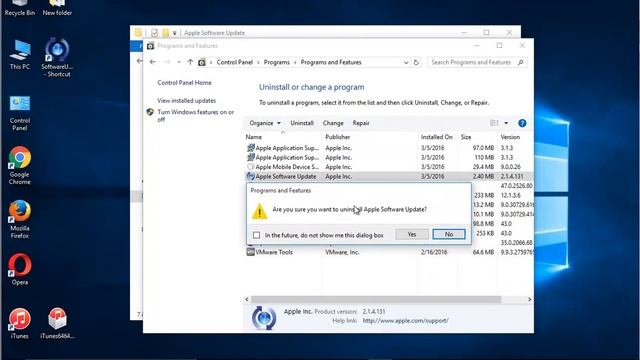Expand the address bar history dropdown
Viewport: 640px width, 360px height.
click(x=406, y=62)
